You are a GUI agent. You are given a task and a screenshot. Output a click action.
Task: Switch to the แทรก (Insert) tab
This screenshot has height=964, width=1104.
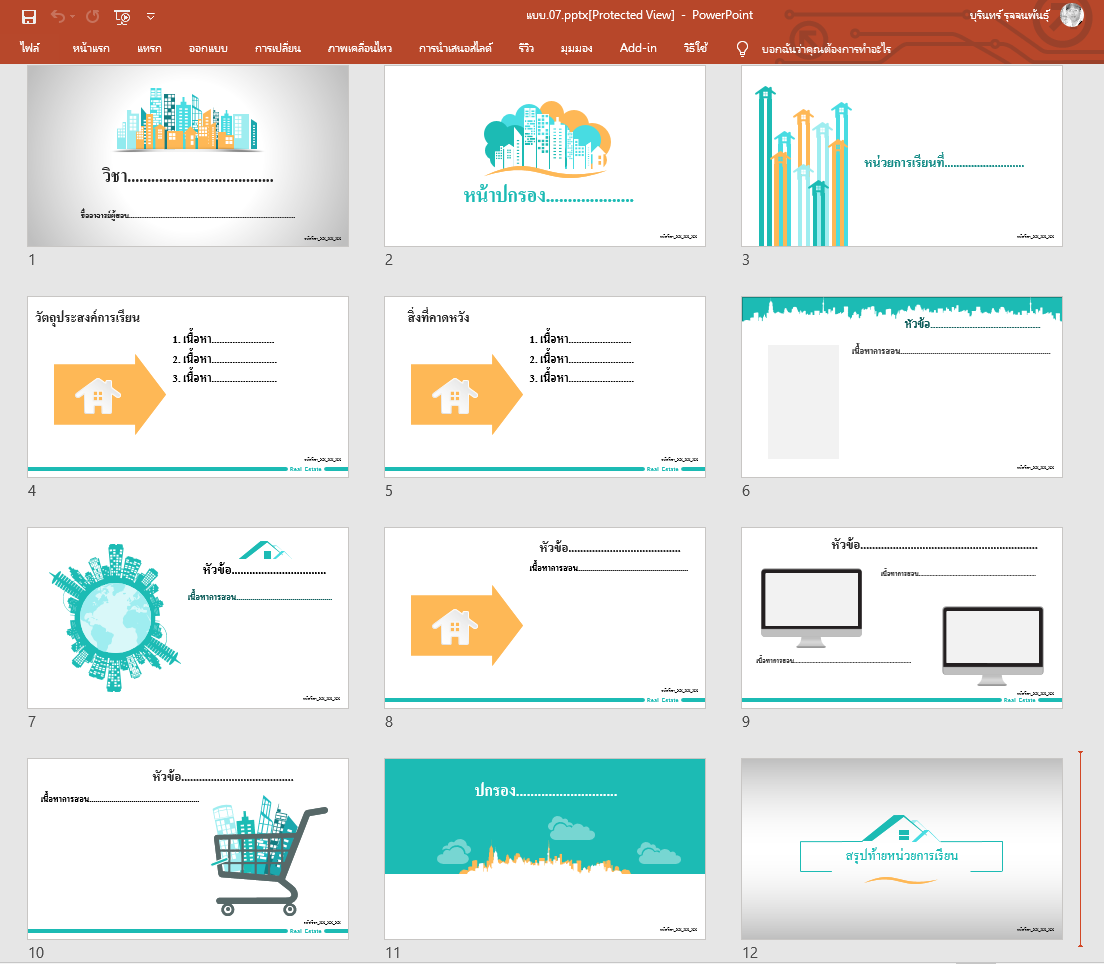(149, 48)
